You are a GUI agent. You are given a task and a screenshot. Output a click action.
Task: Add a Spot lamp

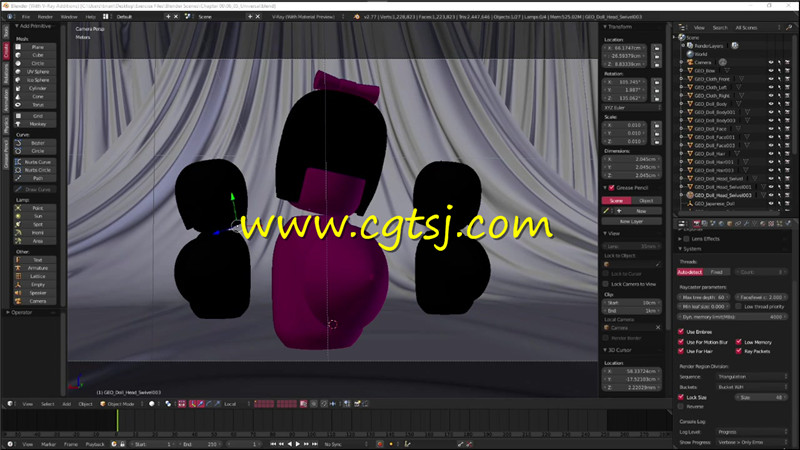(x=35, y=224)
